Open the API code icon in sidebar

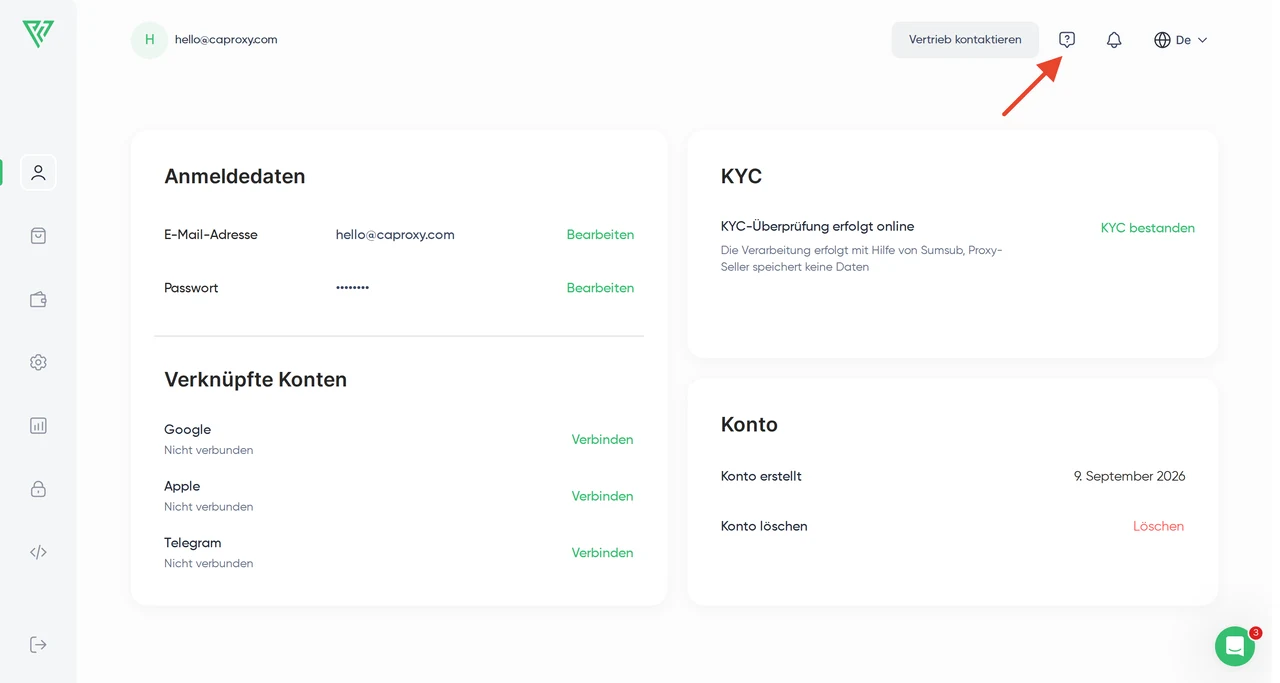point(38,552)
